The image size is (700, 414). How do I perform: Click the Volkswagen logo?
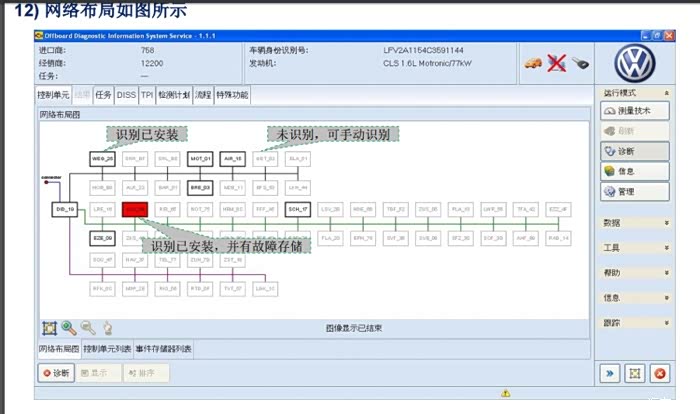(x=635, y=63)
